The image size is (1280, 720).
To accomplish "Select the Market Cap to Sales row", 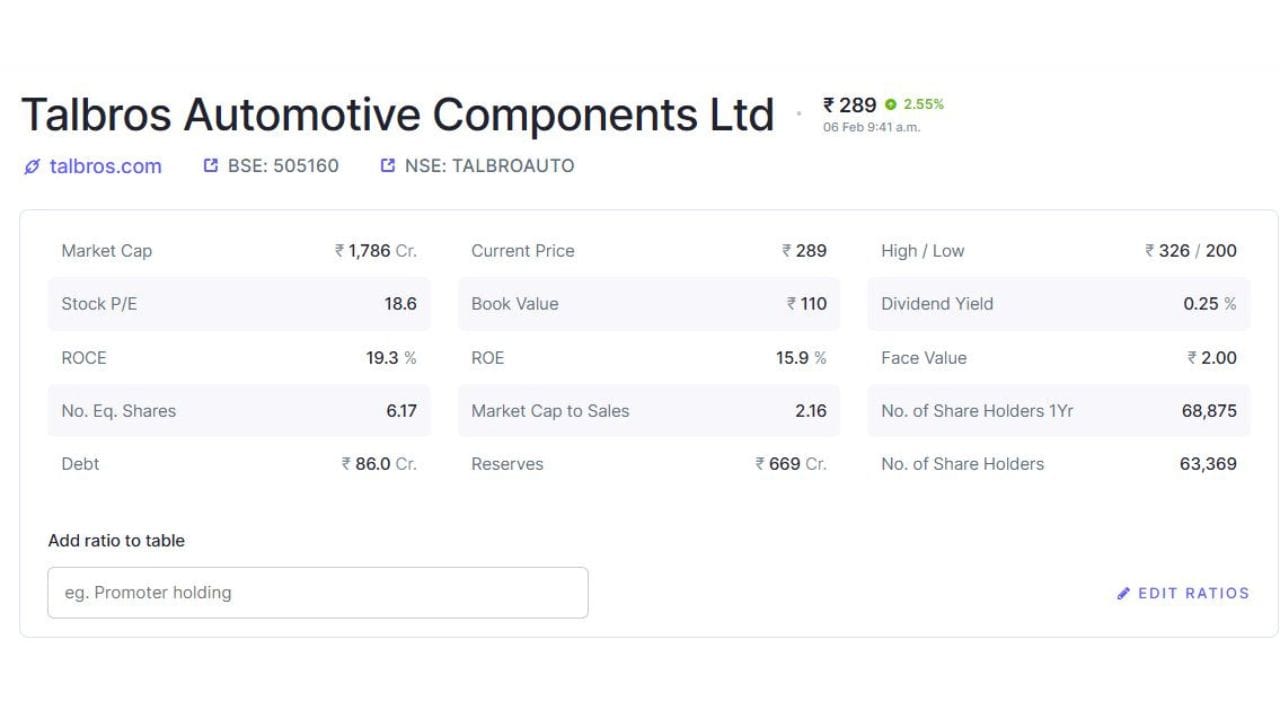I will (x=648, y=411).
